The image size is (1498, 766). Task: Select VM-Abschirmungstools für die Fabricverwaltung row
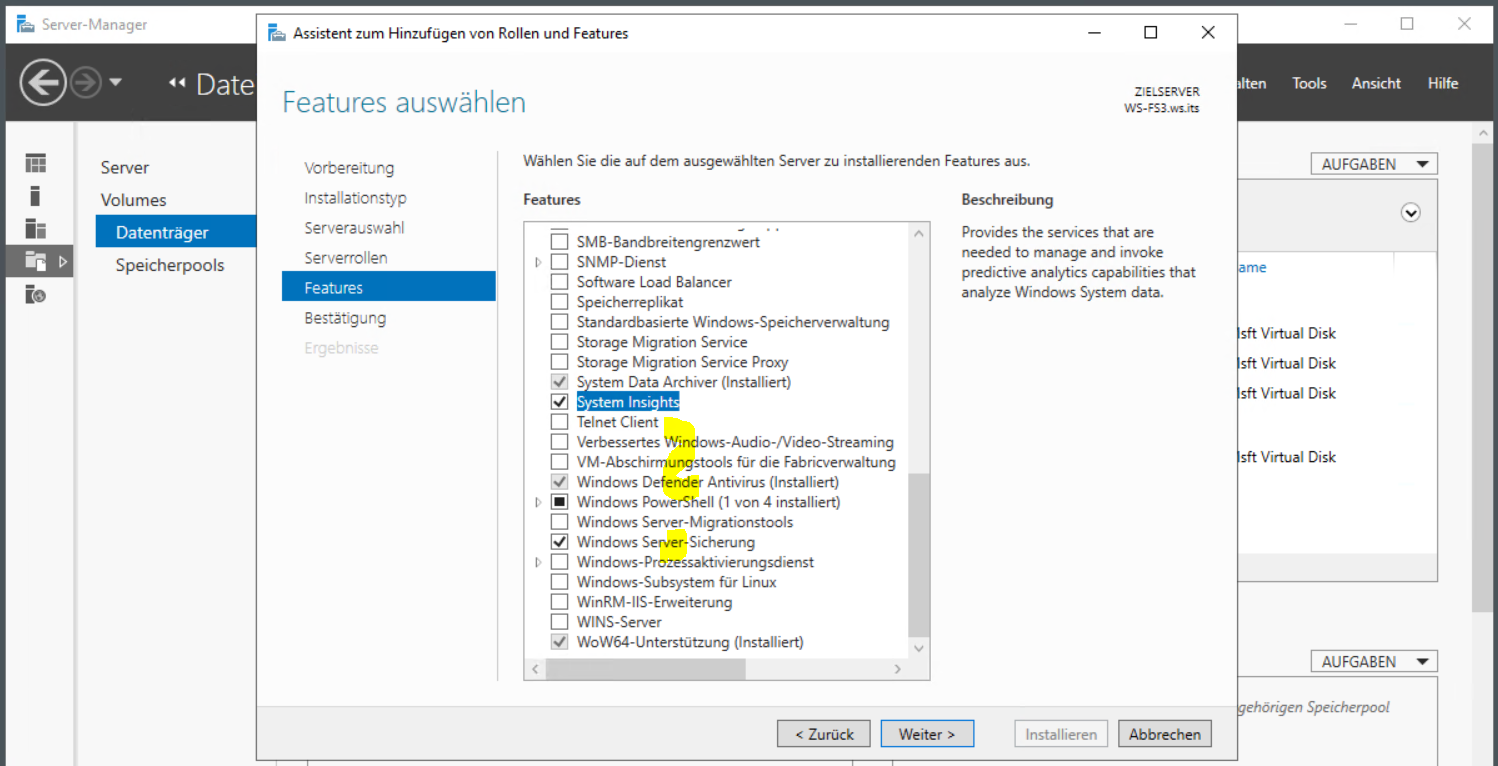[736, 462]
